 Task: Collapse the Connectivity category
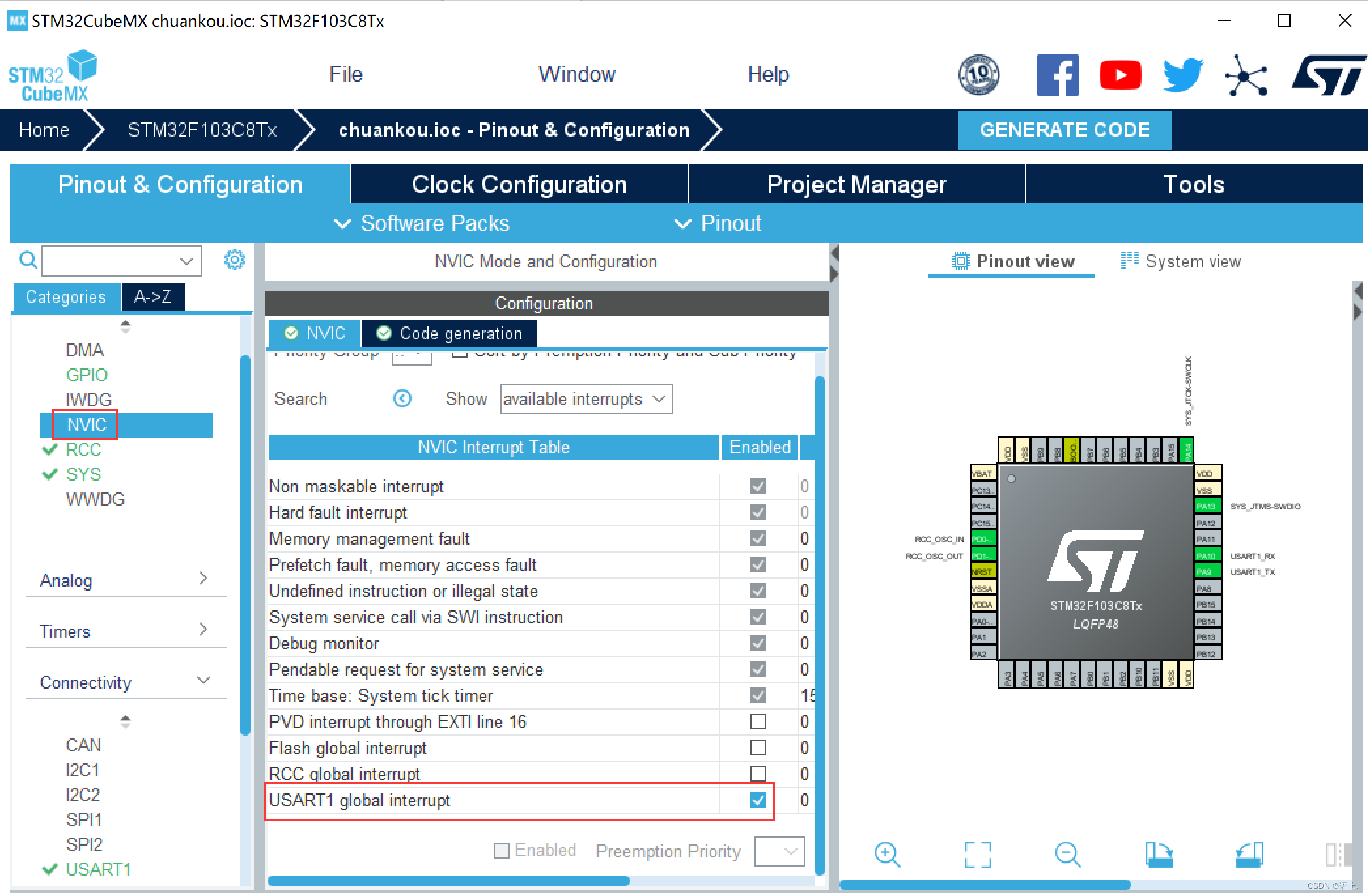pyautogui.click(x=124, y=682)
